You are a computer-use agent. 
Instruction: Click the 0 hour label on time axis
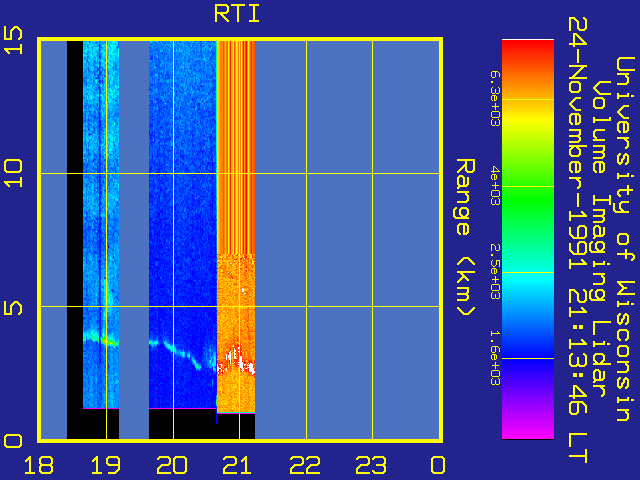(438, 465)
